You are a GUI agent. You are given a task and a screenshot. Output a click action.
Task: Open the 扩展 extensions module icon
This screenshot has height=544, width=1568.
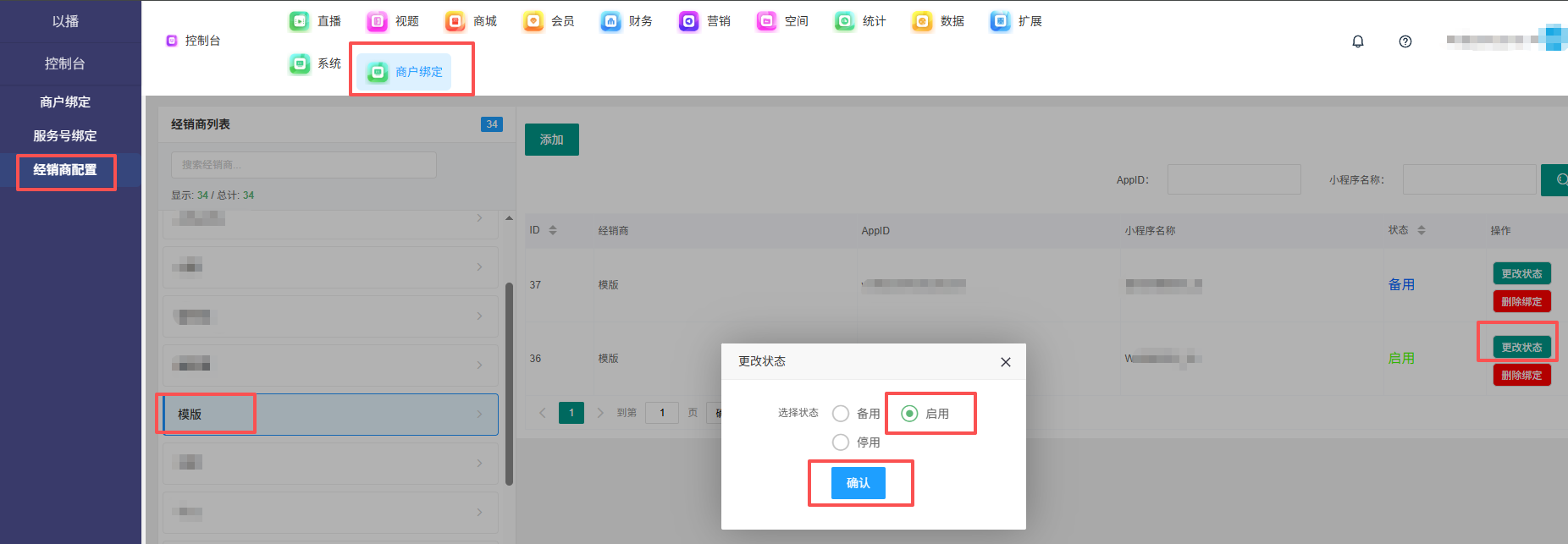pos(1000,21)
